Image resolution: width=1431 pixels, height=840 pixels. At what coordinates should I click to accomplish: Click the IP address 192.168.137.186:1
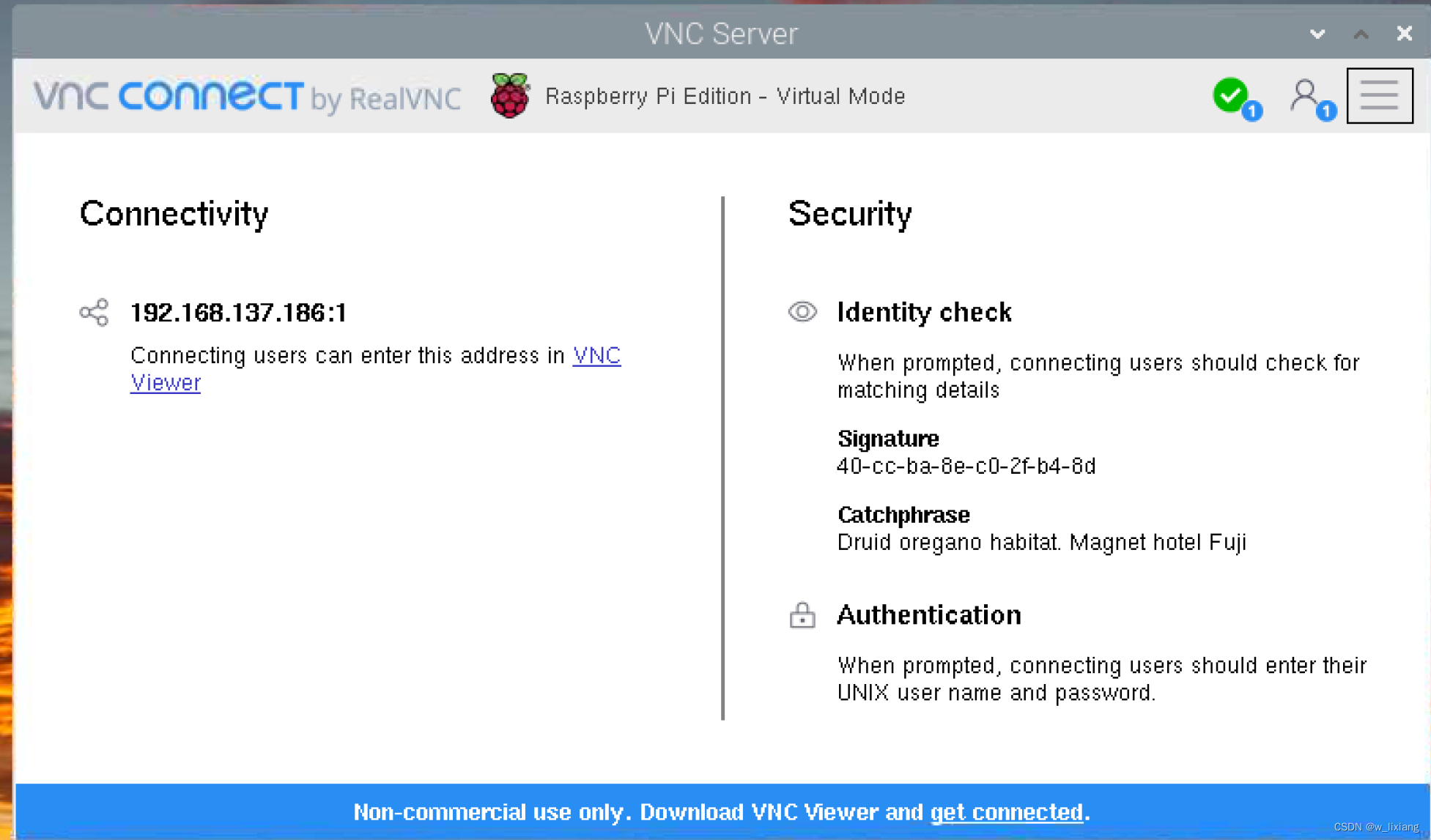[x=238, y=313]
